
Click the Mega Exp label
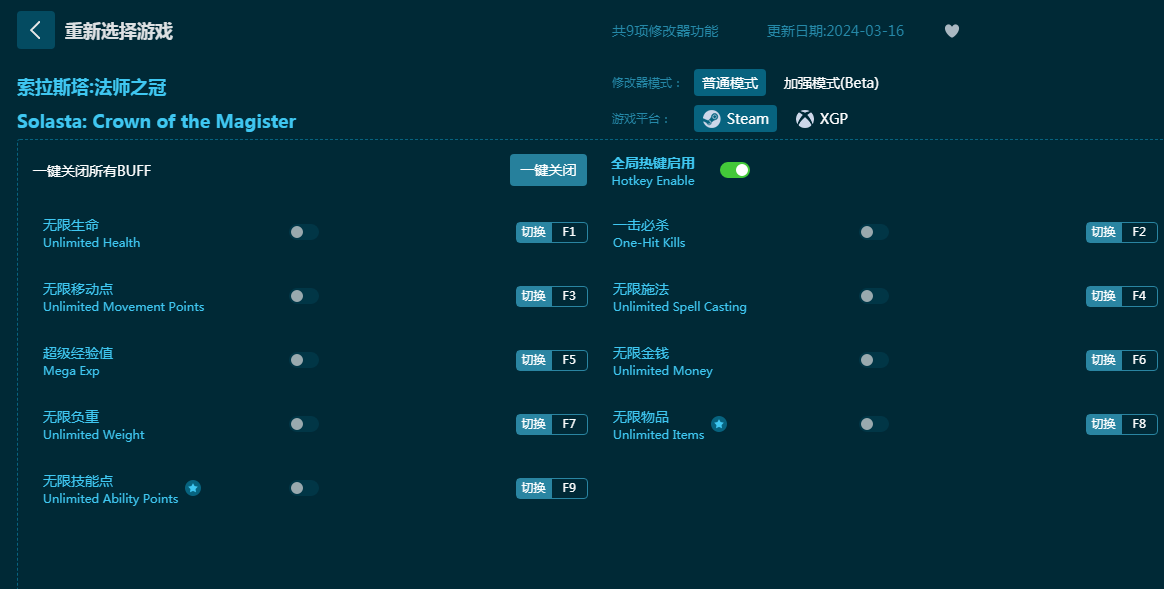click(71, 371)
